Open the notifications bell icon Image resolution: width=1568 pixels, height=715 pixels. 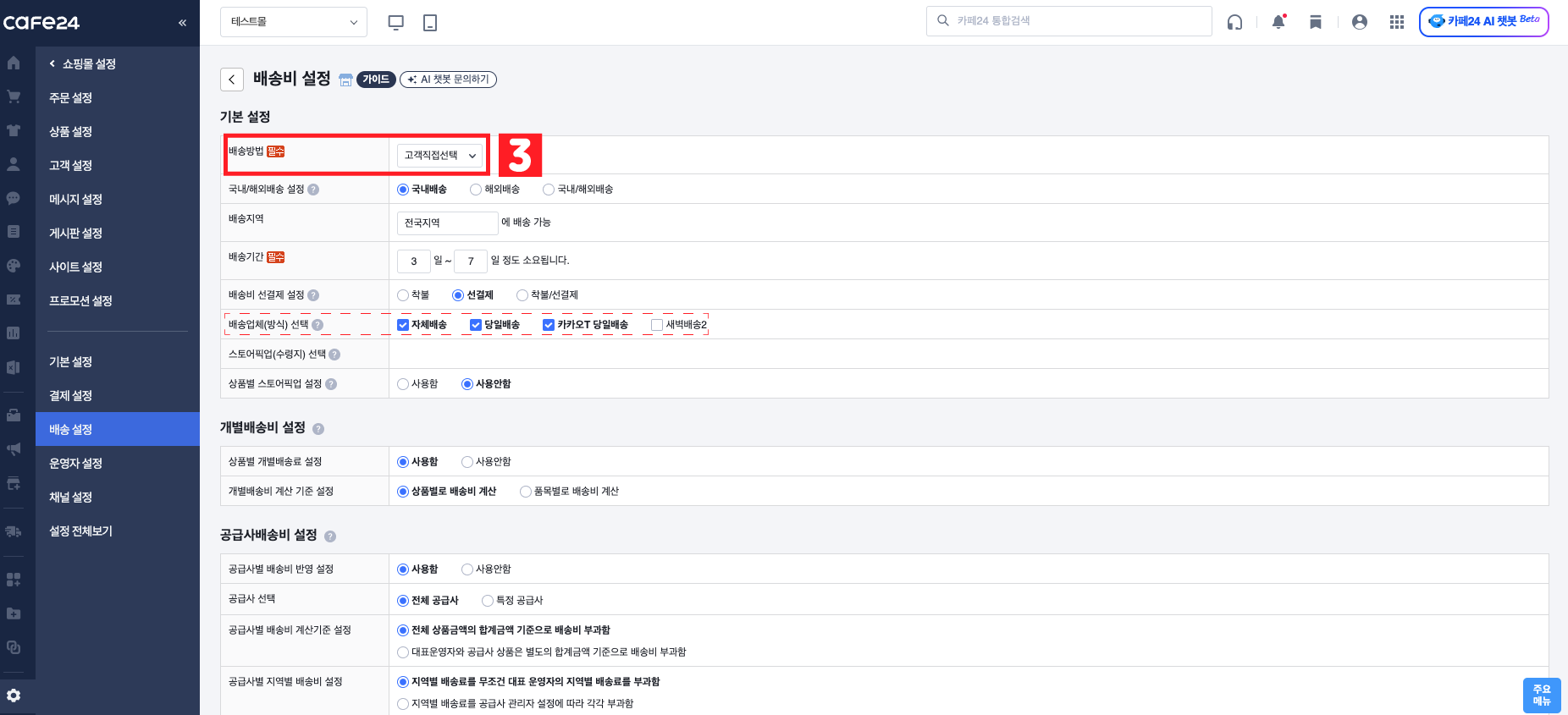coord(1278,22)
